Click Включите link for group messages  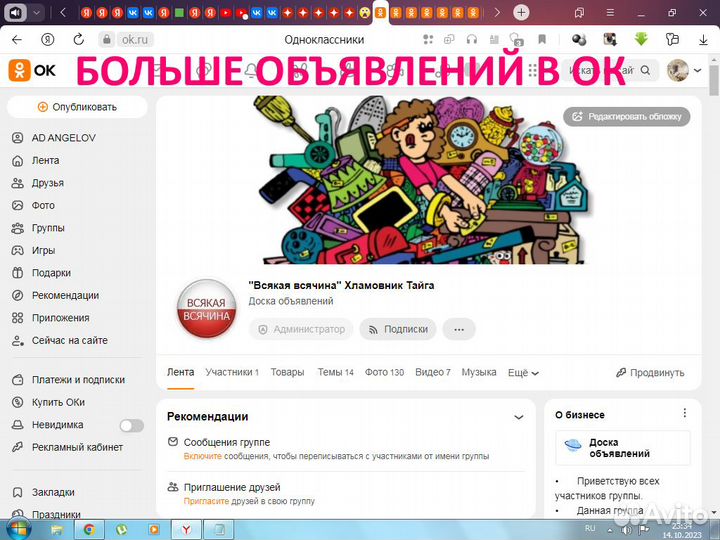tap(202, 456)
